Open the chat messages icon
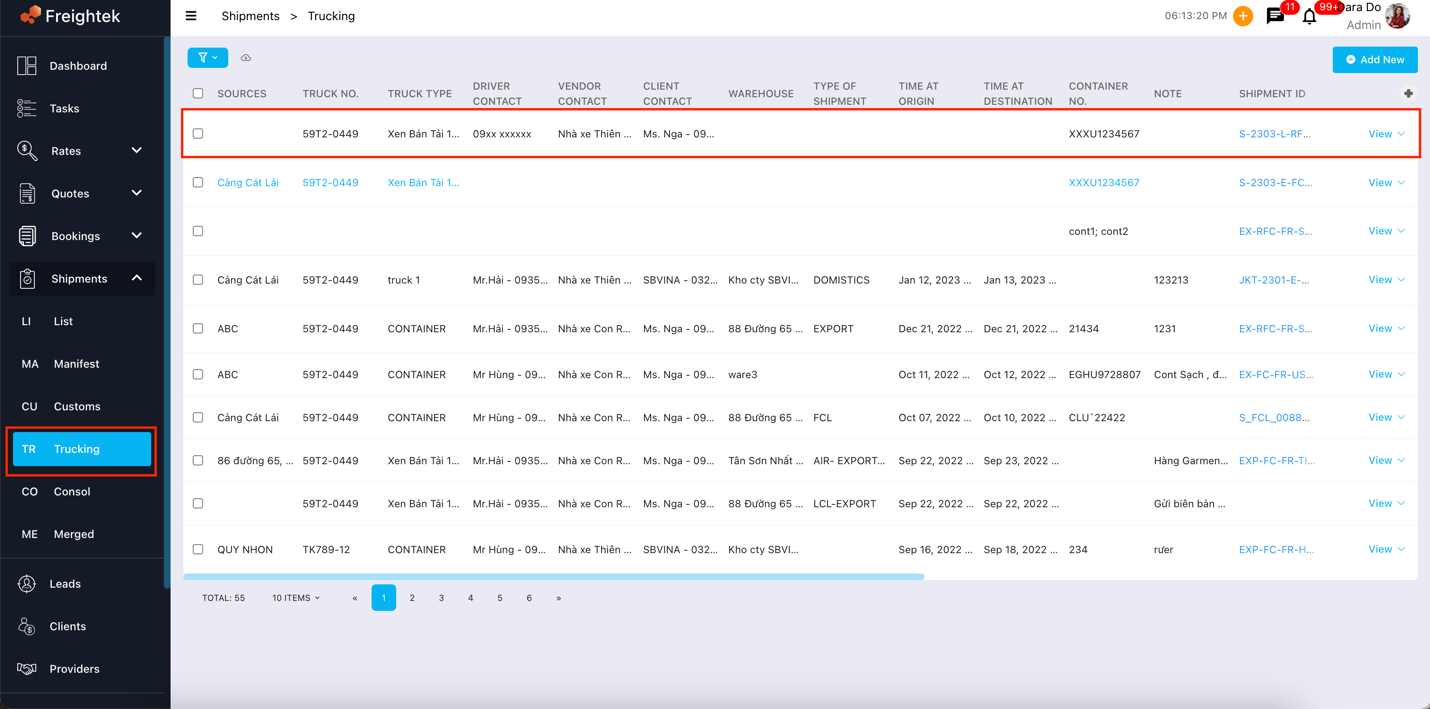This screenshot has height=709, width=1430. click(1275, 16)
